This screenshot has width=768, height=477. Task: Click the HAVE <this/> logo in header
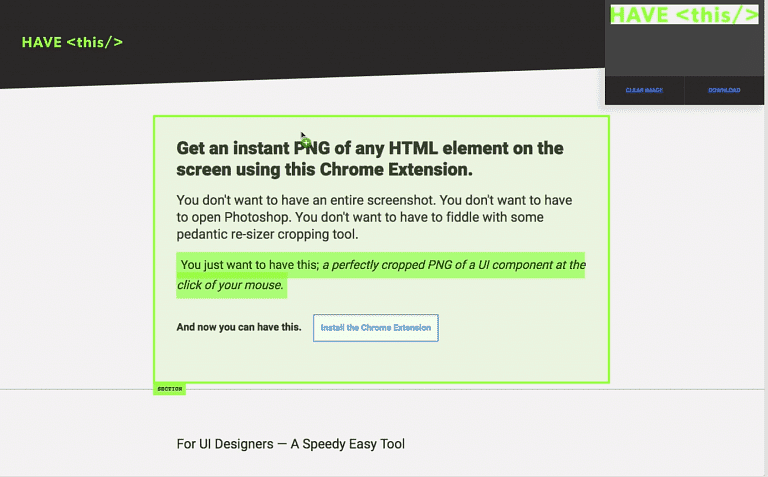coord(72,42)
